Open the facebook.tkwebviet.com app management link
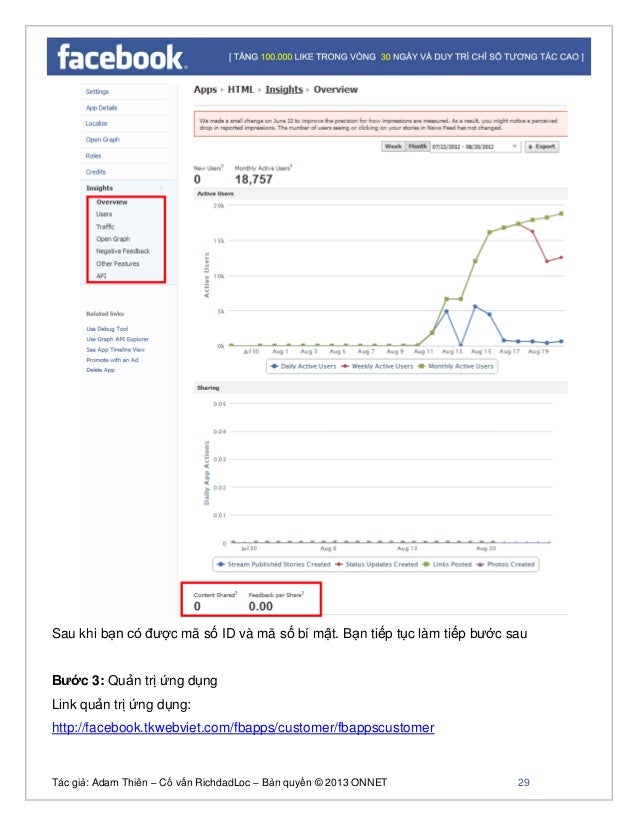This screenshot has height=826, width=638. coord(243,727)
